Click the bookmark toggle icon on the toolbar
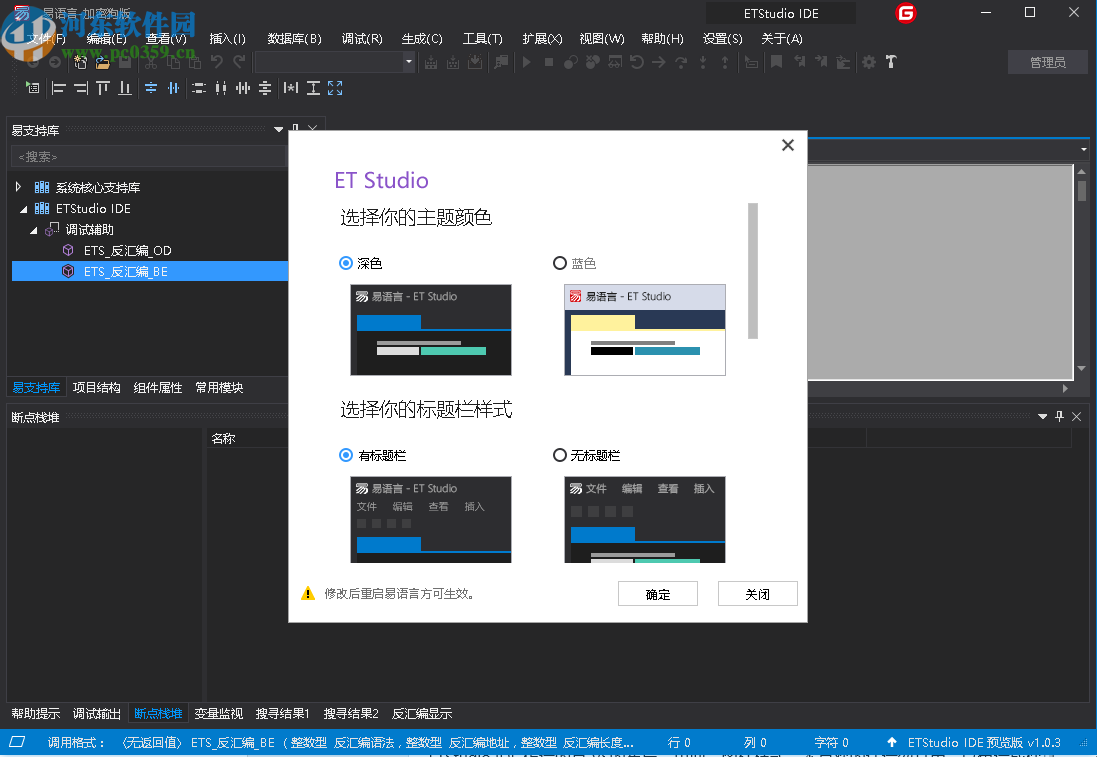1097x757 pixels. point(776,62)
